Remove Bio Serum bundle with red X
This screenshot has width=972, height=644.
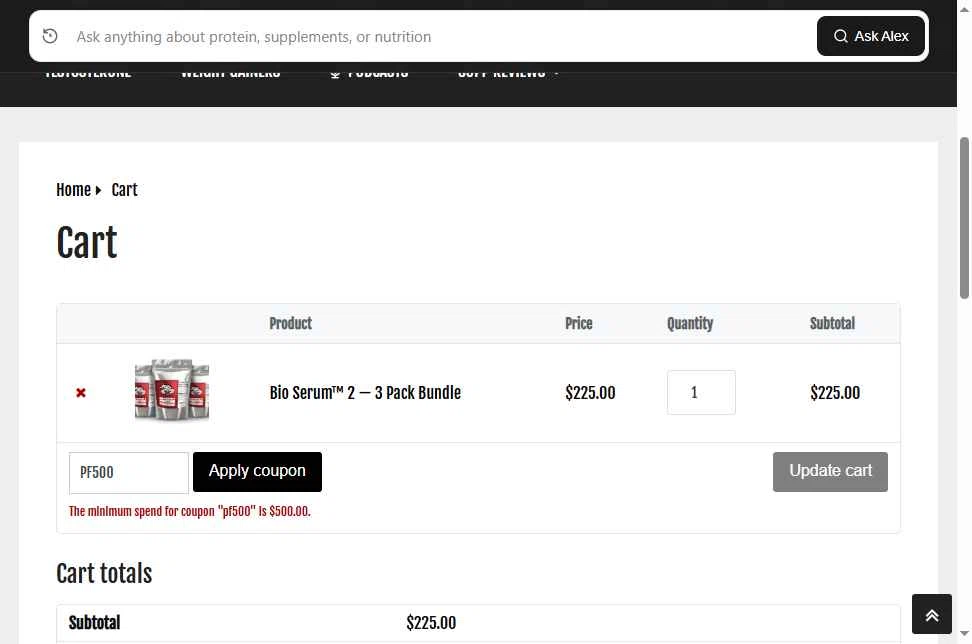point(81,392)
